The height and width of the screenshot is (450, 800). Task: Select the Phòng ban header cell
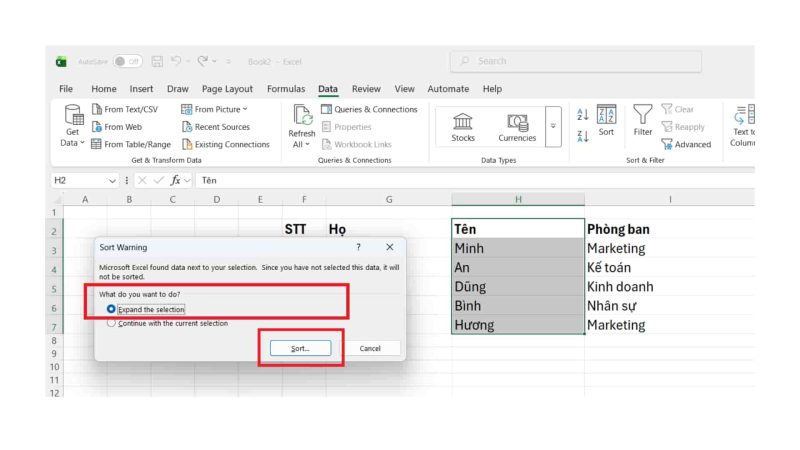pyautogui.click(x=669, y=229)
